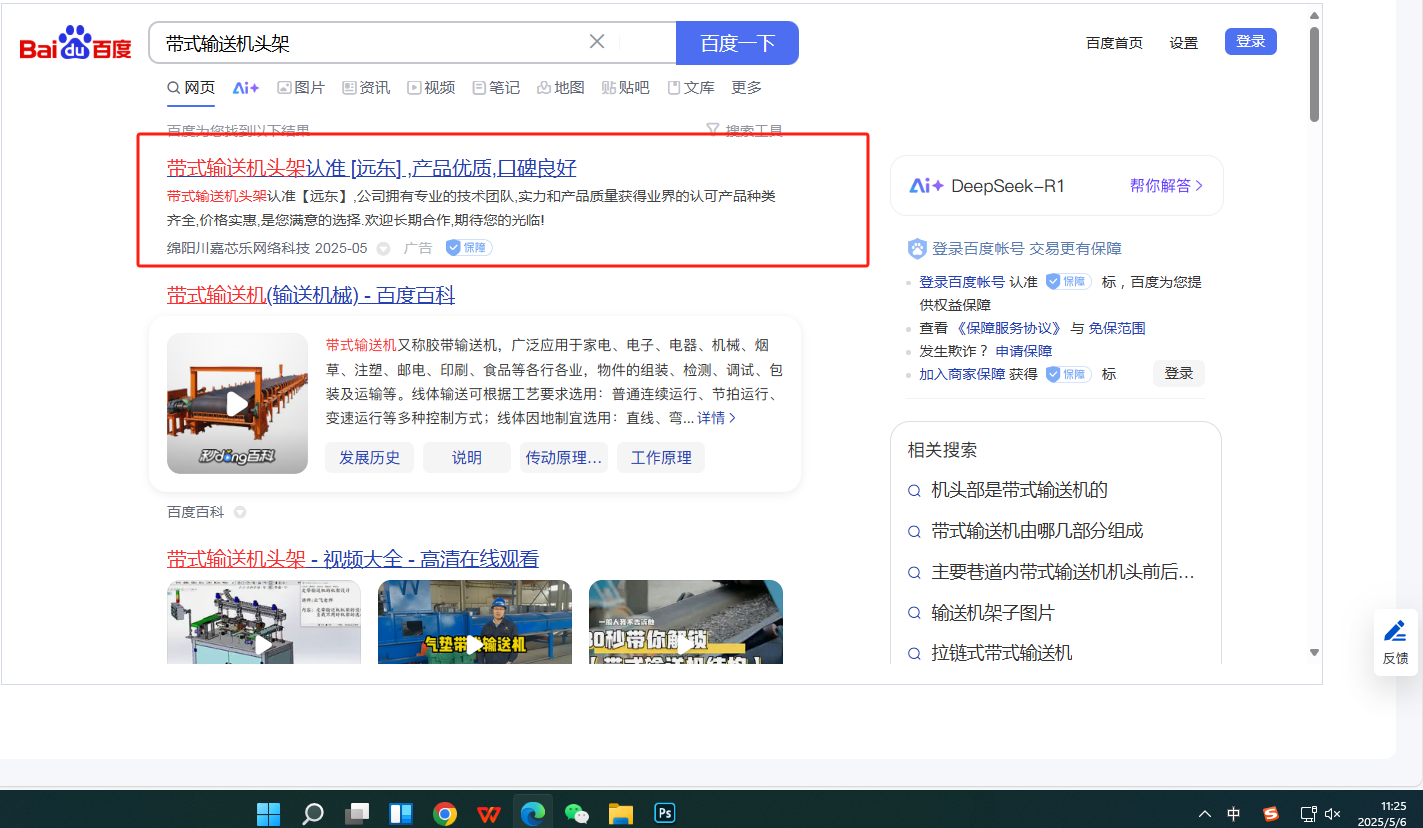Clear the search box with the X icon
This screenshot has width=1423, height=828.
pos(597,42)
